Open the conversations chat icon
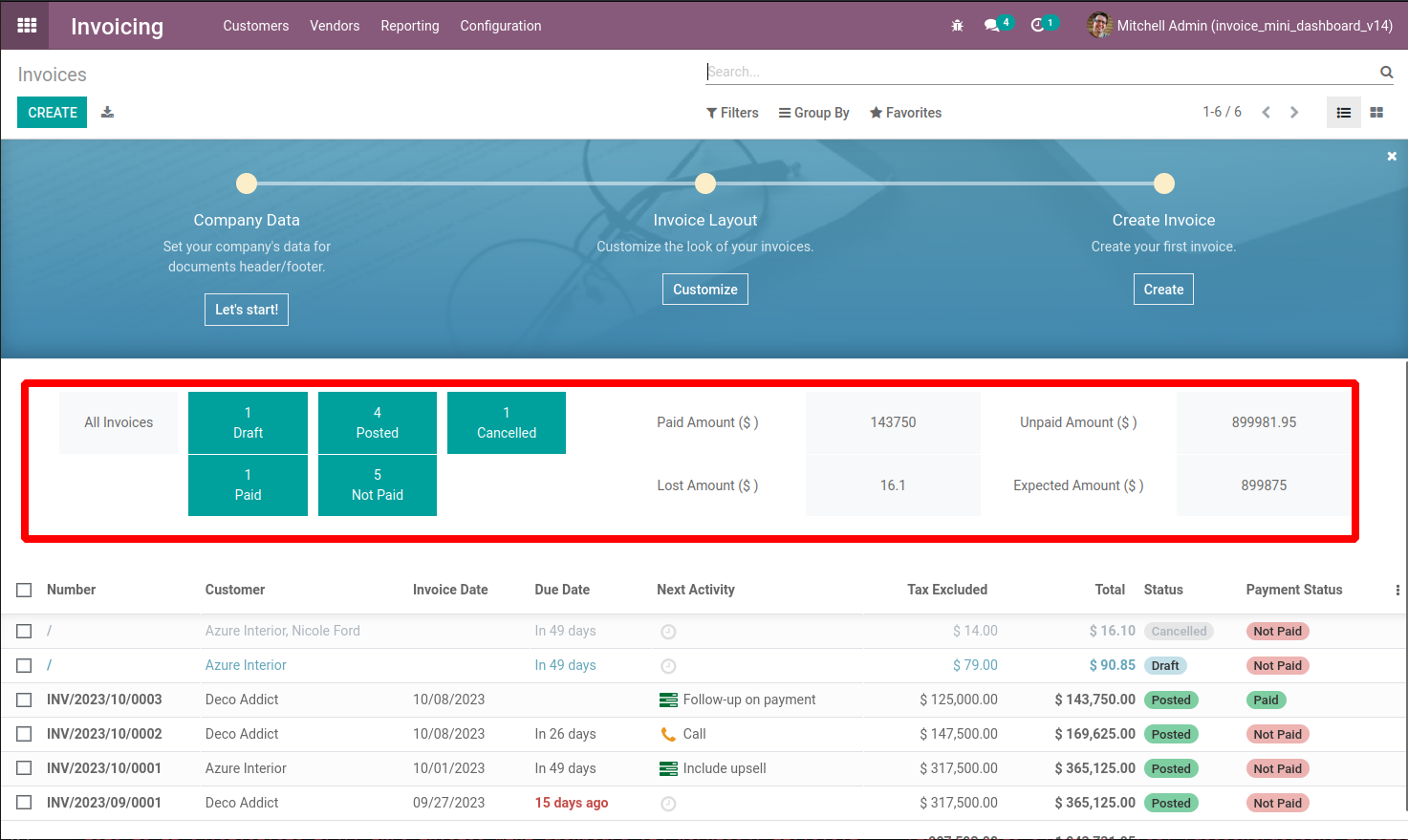1408x840 pixels. point(991,26)
